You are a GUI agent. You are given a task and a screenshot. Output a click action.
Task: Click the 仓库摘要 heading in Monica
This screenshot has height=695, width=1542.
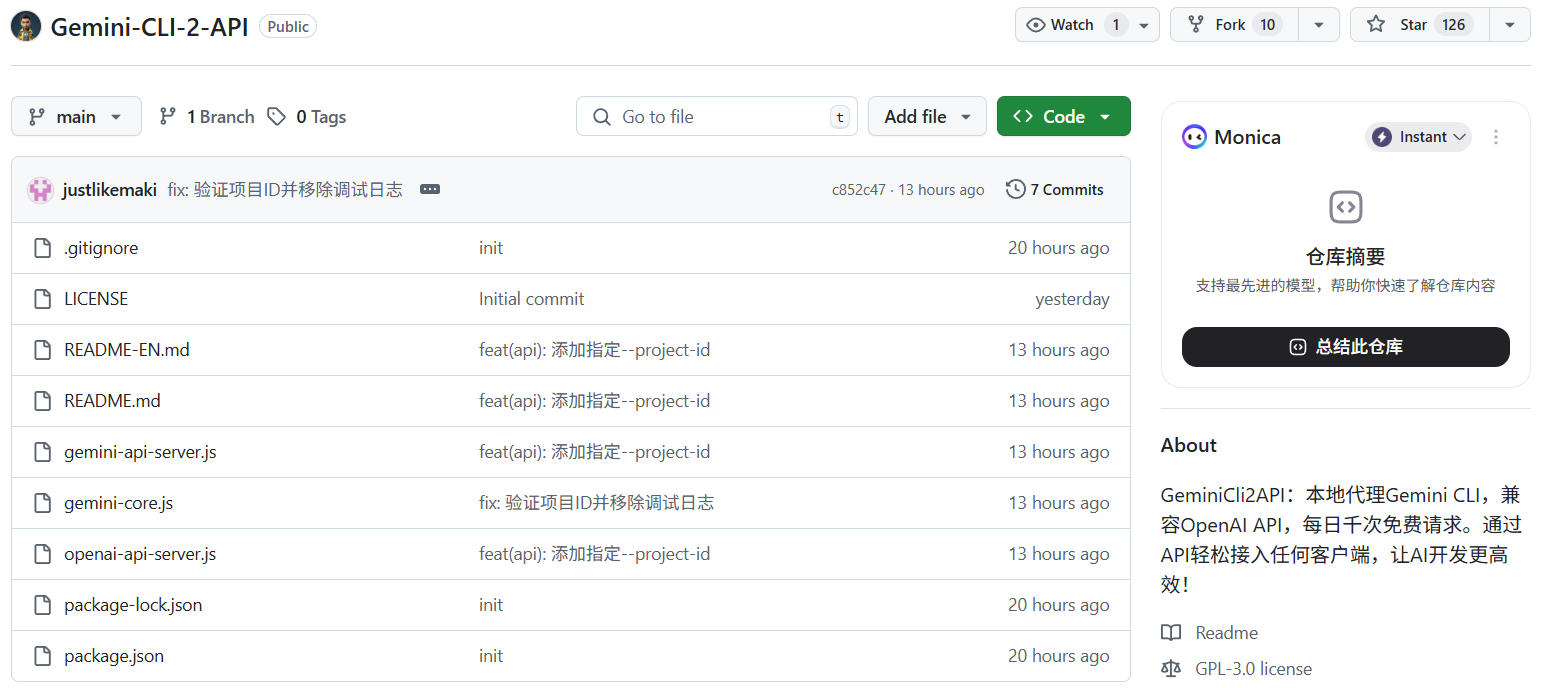pyautogui.click(x=1346, y=257)
